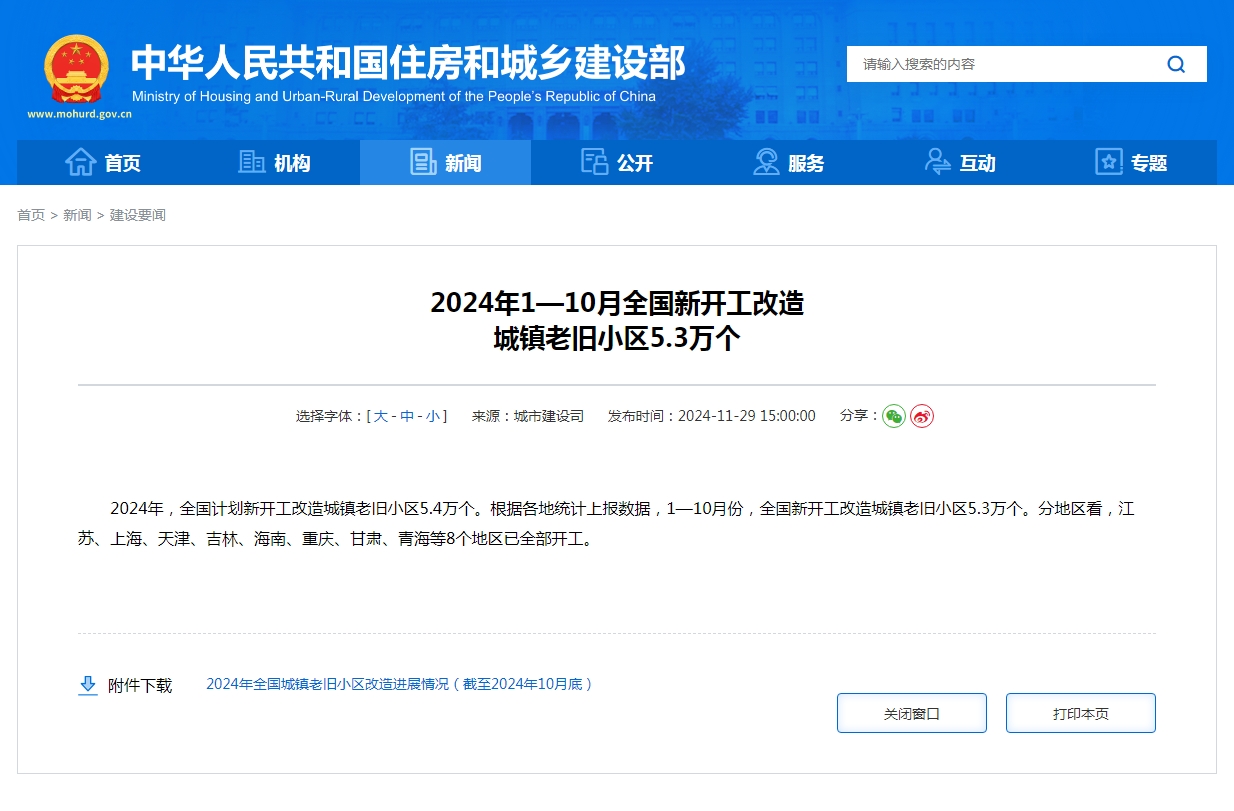Click the newspaper icon beside 新闻
The height and width of the screenshot is (811, 1234).
(423, 162)
